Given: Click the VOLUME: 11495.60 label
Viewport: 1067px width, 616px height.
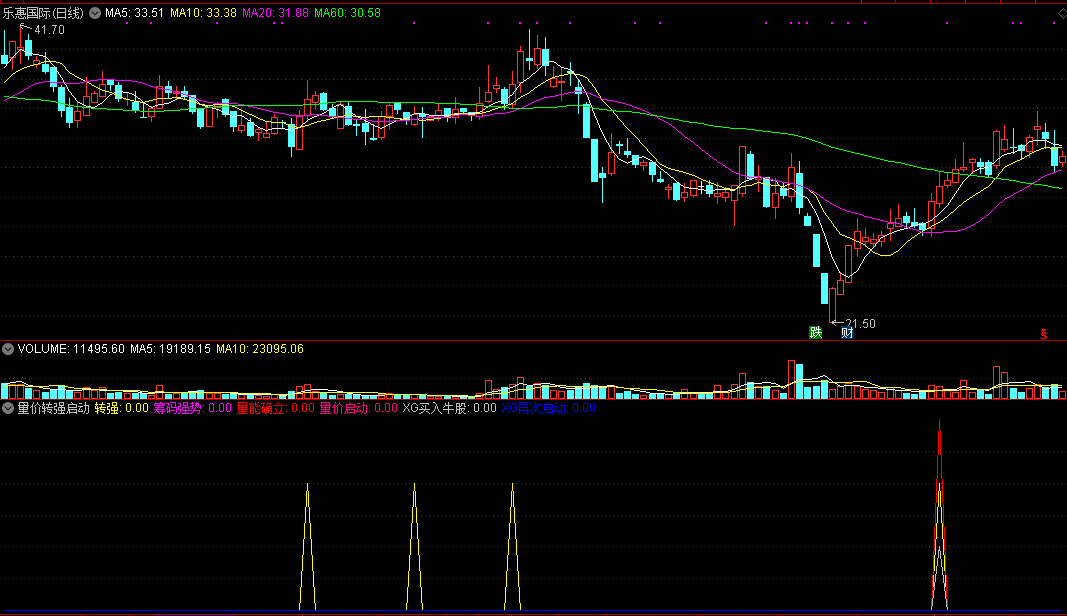Looking at the screenshot, I should pyautogui.click(x=71, y=349).
